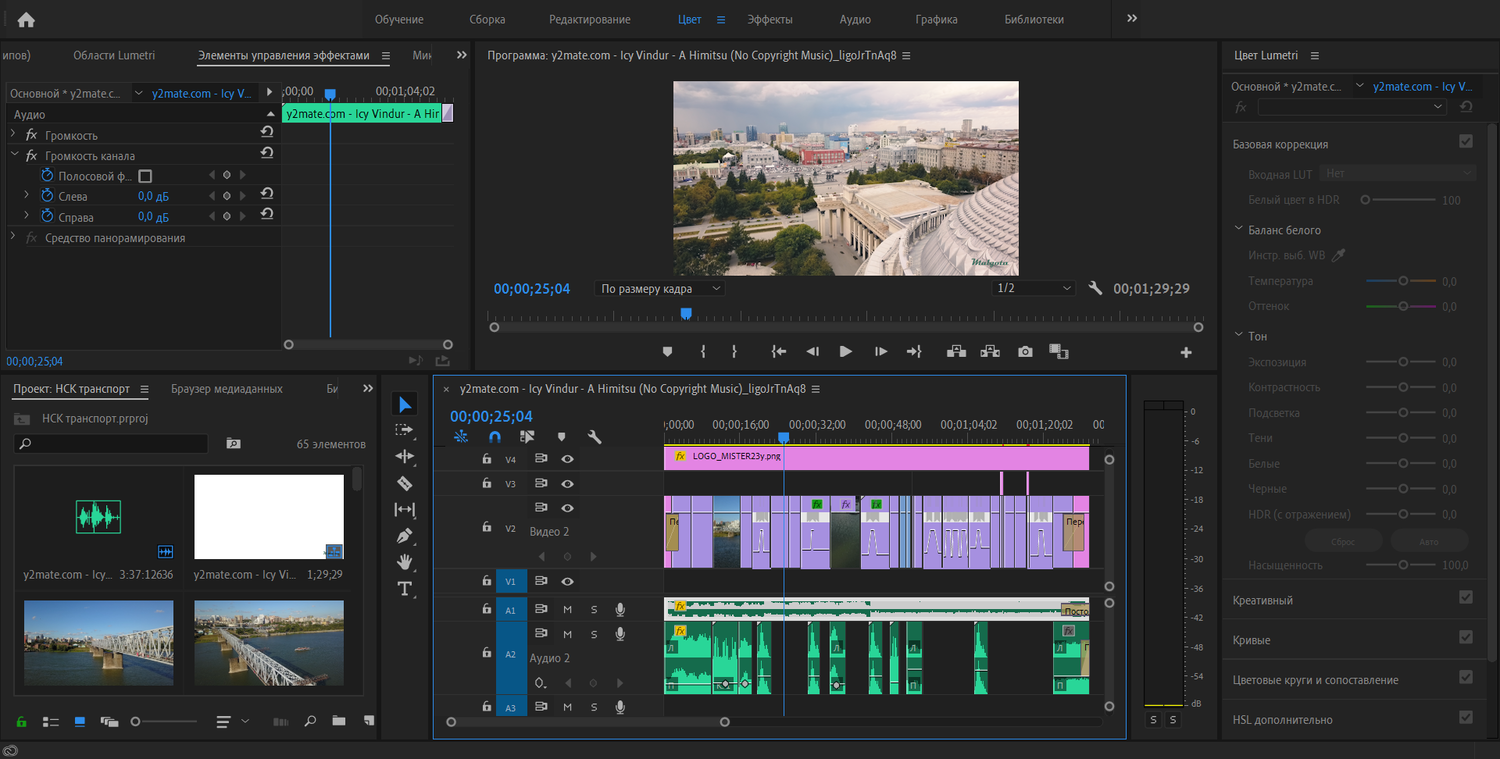The width and height of the screenshot is (1500, 759).
Task: Toggle lock on track V3
Action: [x=486, y=484]
